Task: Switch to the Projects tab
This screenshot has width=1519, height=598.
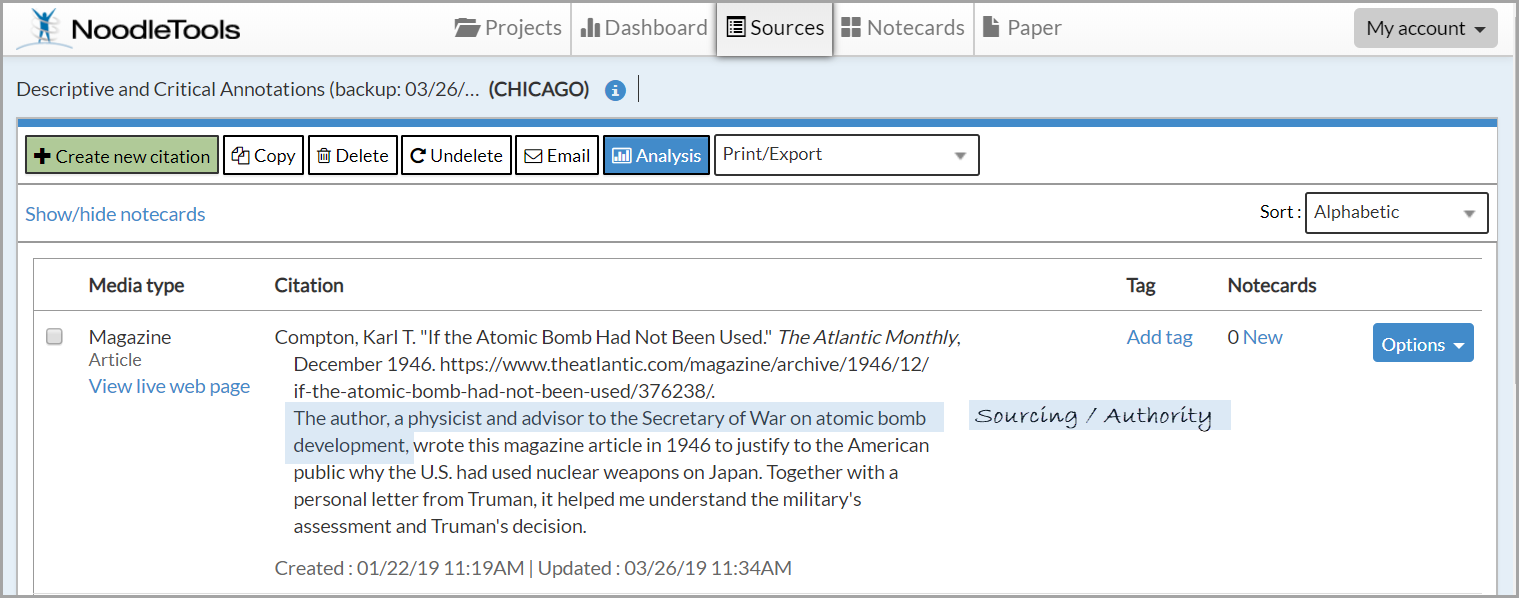Action: [x=508, y=28]
